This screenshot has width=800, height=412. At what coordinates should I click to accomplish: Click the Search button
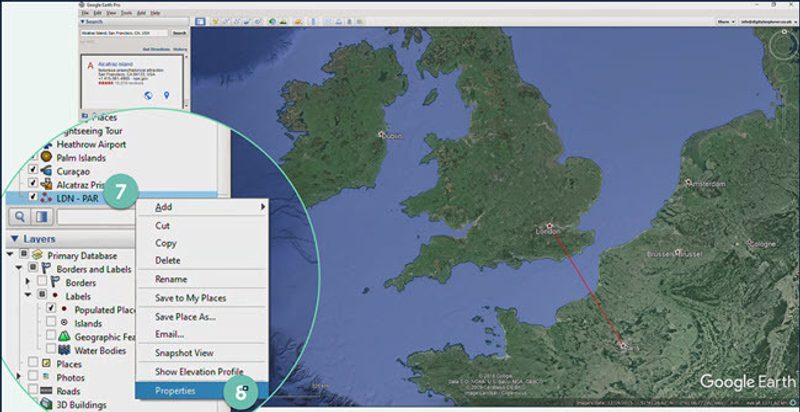pos(179,33)
